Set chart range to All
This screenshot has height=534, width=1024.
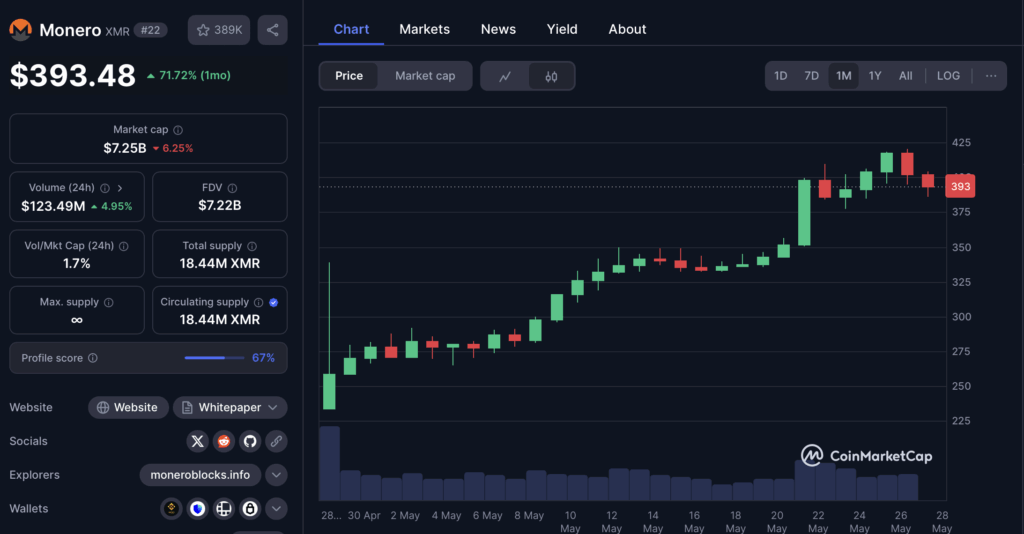905,76
